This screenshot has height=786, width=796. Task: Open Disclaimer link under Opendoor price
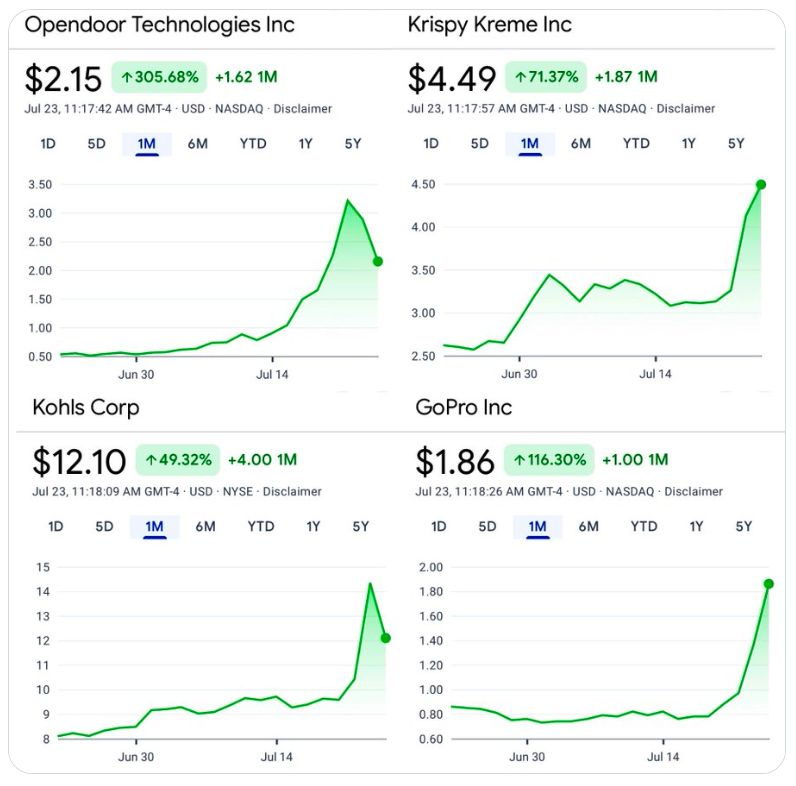tap(305, 109)
